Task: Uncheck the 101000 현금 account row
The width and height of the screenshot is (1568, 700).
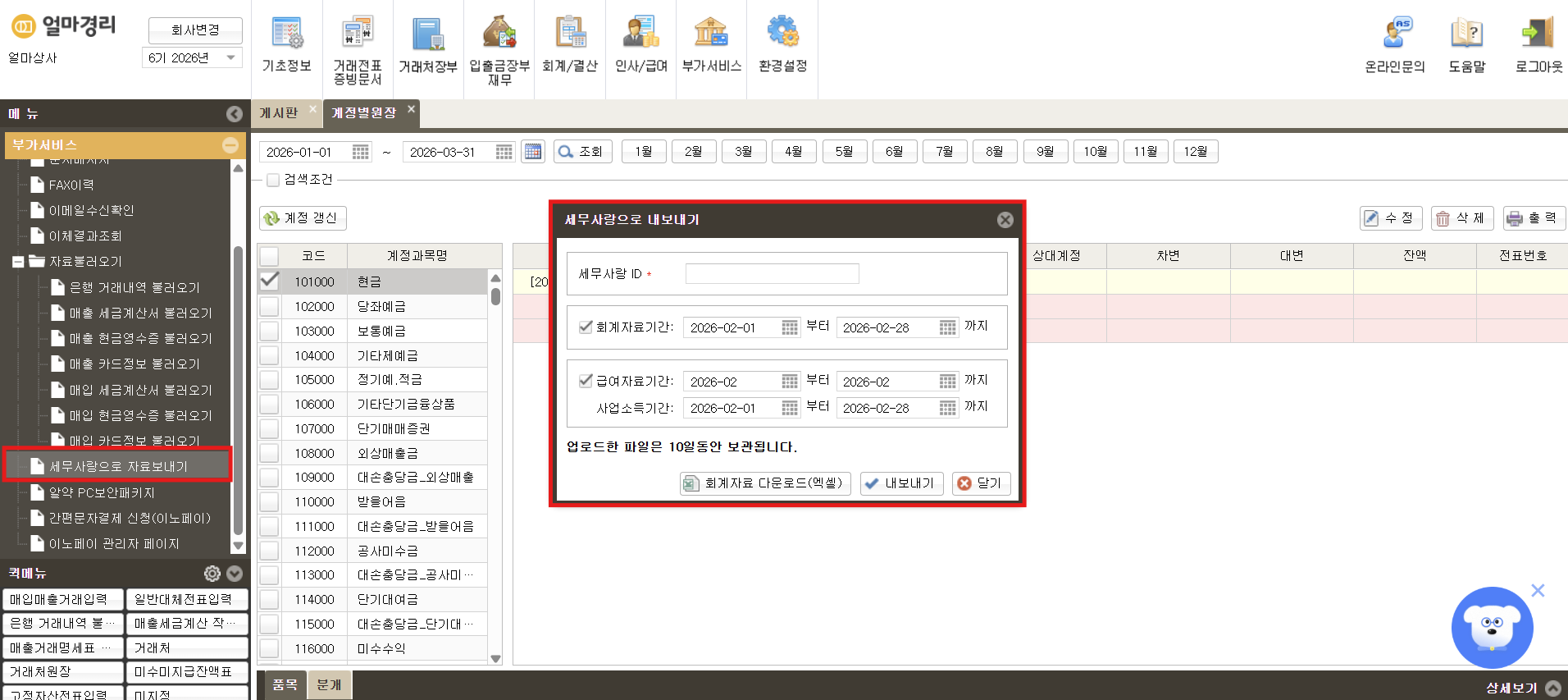Action: tap(269, 281)
